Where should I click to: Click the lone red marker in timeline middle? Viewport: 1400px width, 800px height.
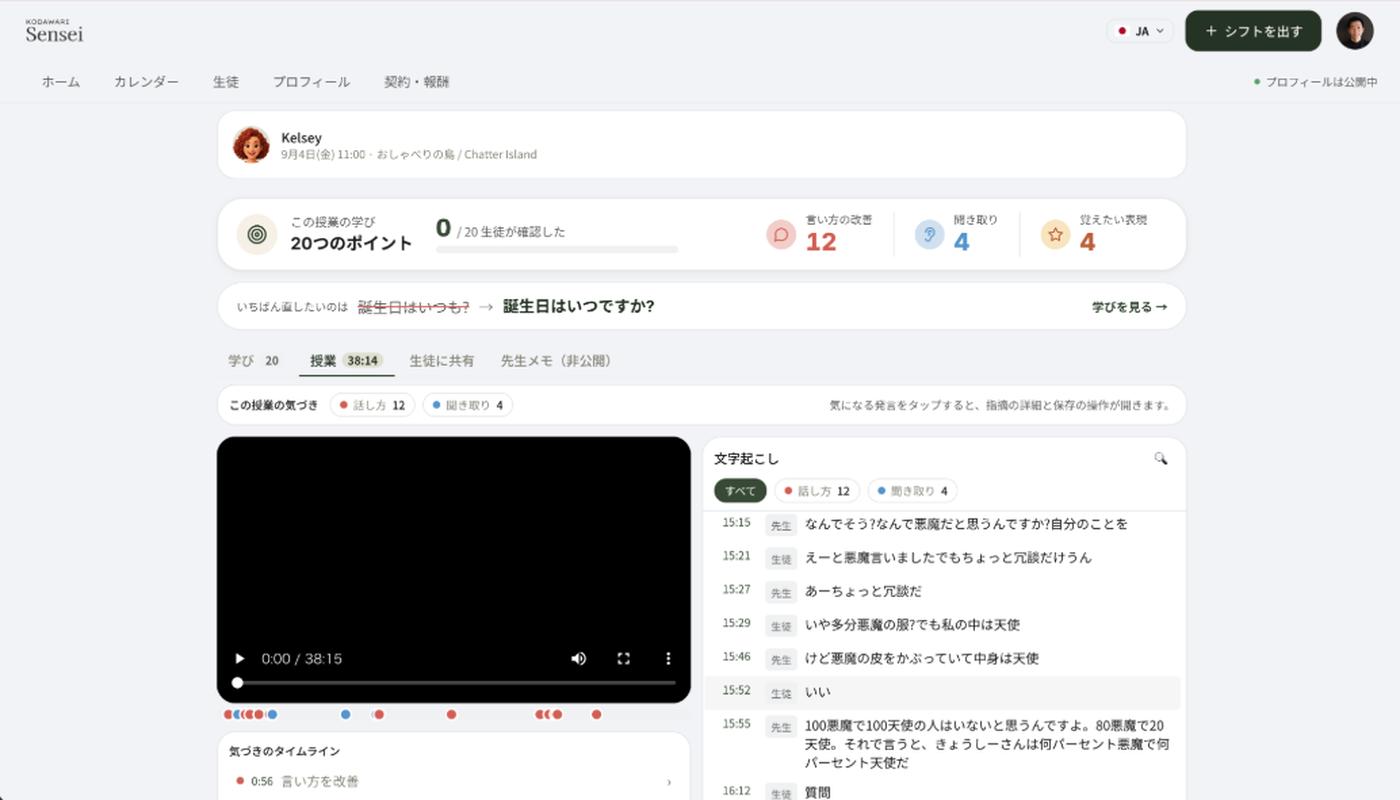click(x=451, y=714)
